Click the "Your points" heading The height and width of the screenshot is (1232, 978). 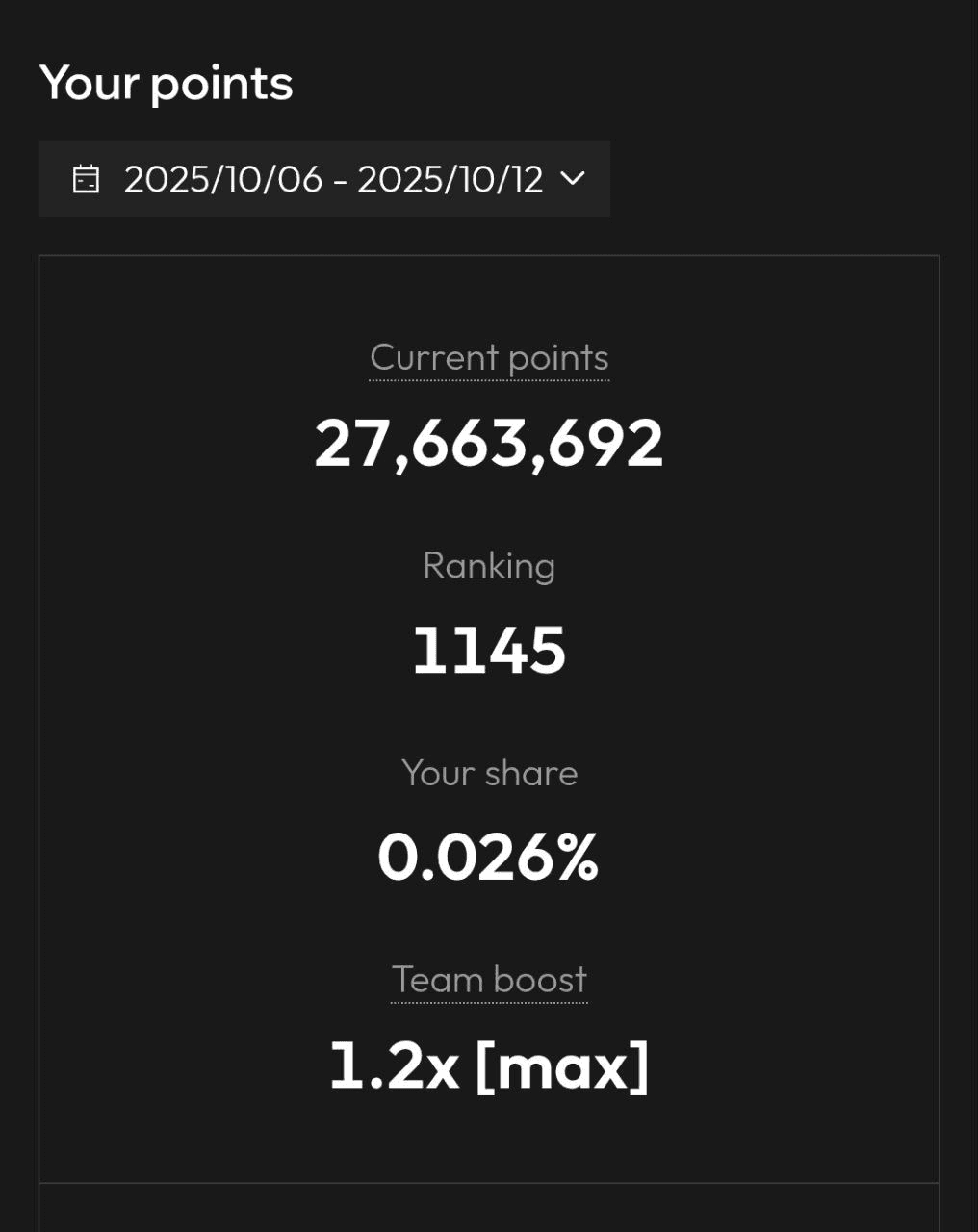(x=166, y=83)
